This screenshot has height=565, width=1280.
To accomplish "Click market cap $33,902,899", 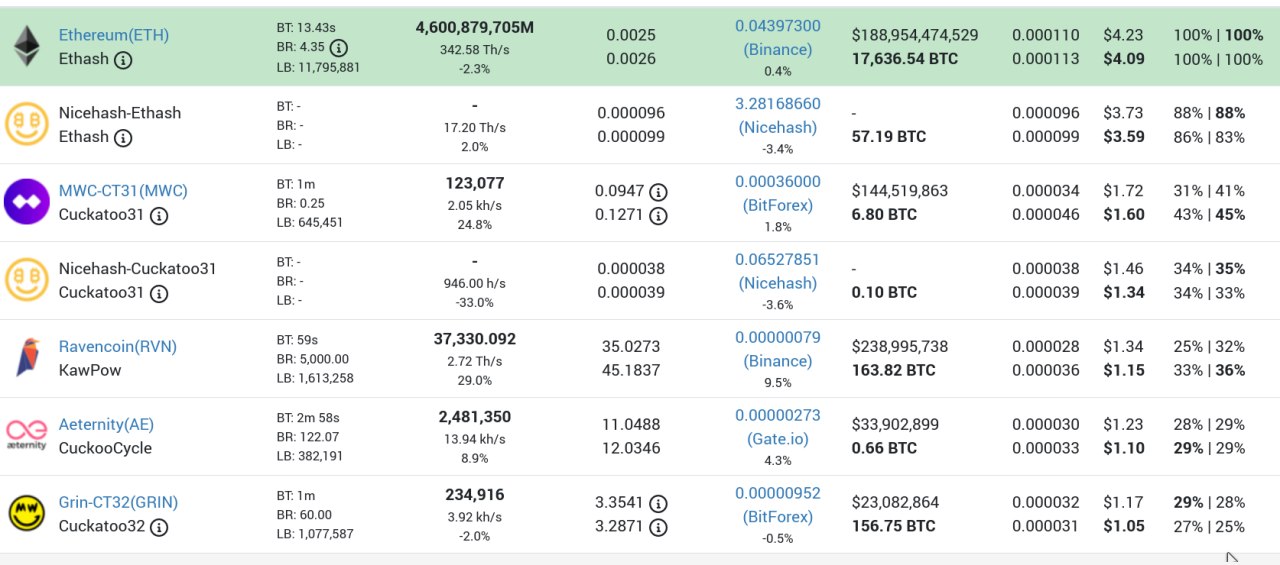I will pyautogui.click(x=896, y=425).
